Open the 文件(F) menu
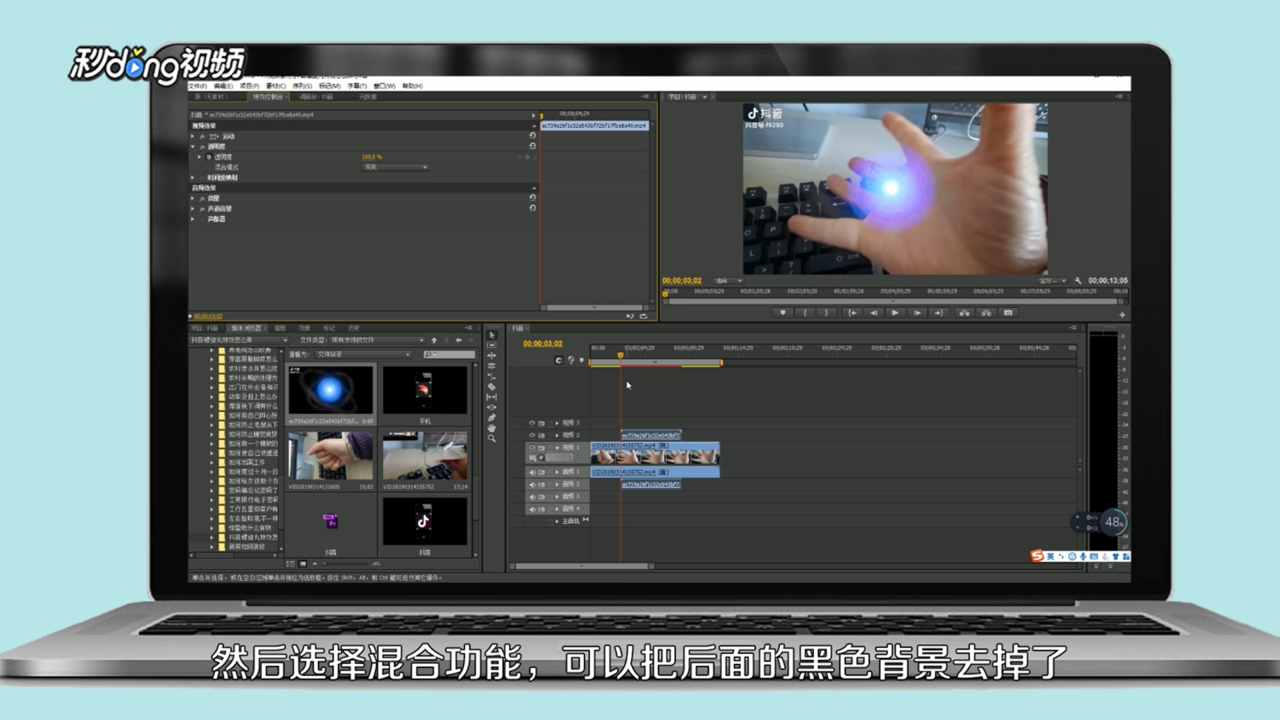This screenshot has height=720, width=1280. tap(197, 86)
